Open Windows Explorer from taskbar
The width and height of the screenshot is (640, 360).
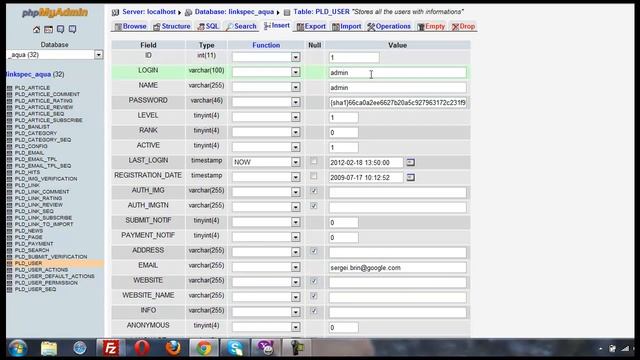49,348
